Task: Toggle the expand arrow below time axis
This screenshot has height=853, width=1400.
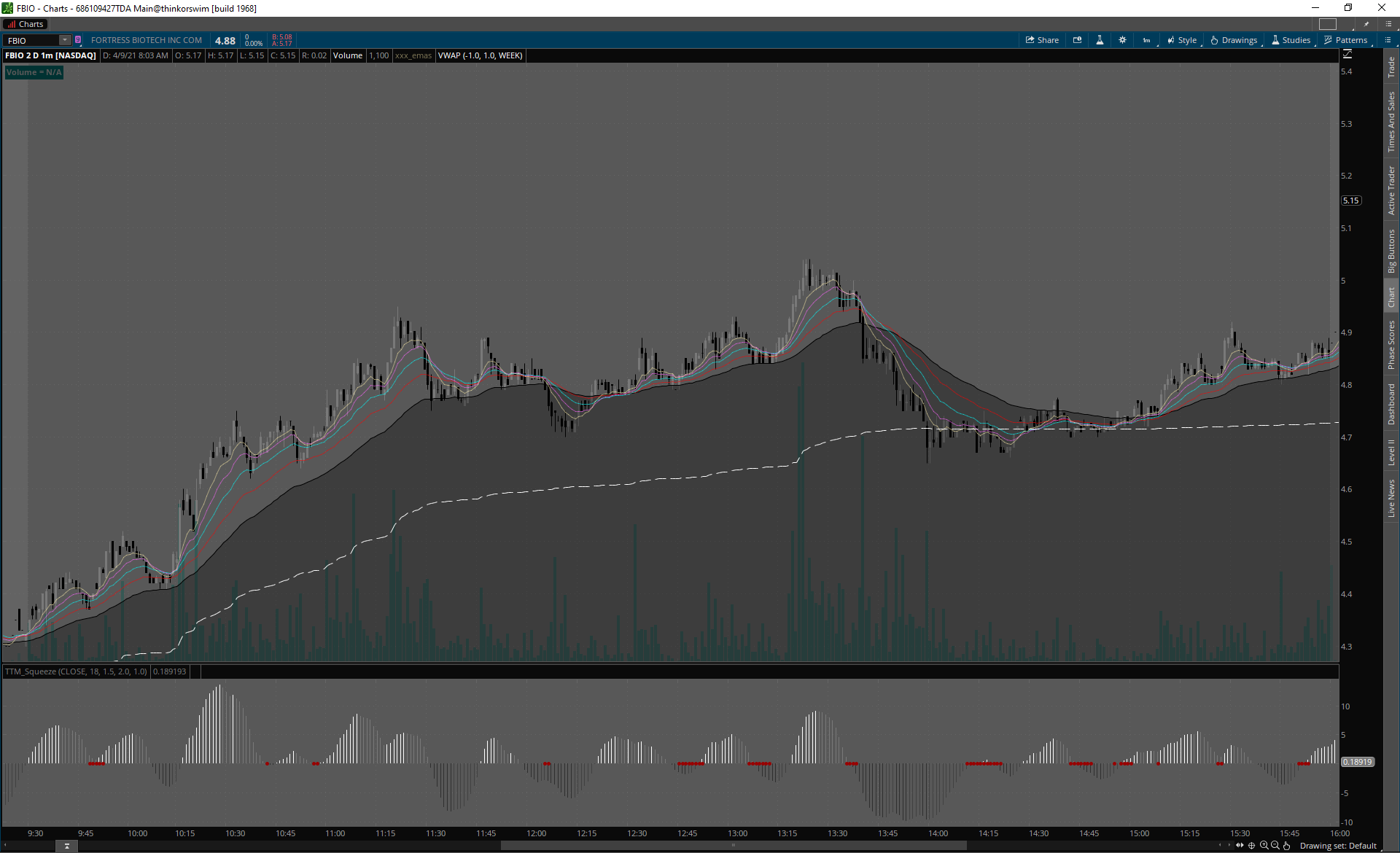Action: point(66,846)
